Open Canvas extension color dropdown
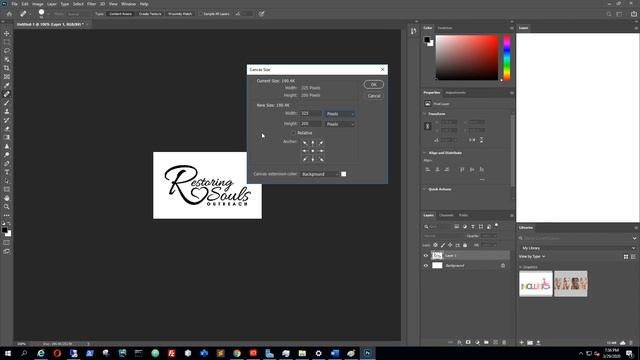This screenshot has height=360, width=640. pos(320,174)
